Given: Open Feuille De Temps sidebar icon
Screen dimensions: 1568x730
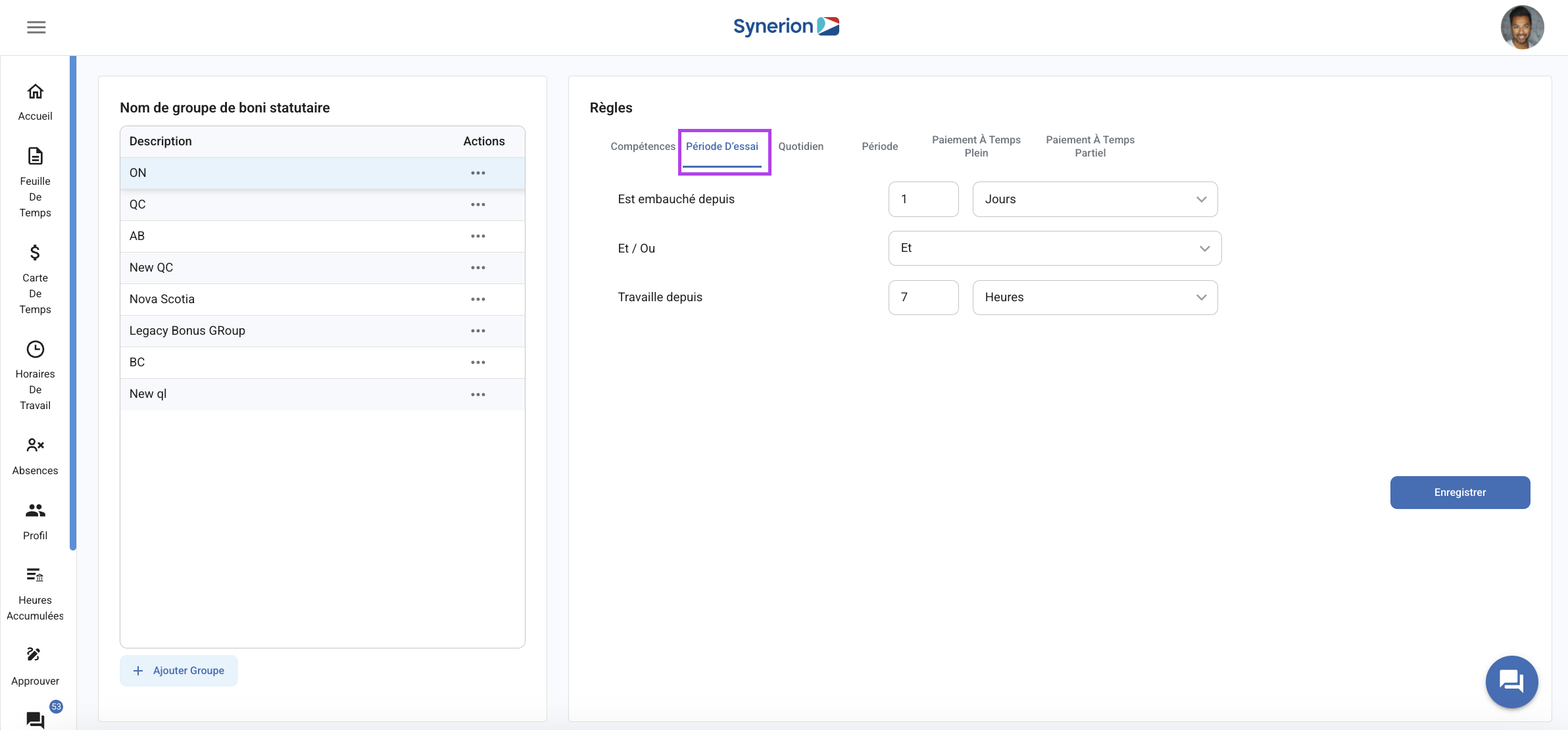Looking at the screenshot, I should 36,156.
